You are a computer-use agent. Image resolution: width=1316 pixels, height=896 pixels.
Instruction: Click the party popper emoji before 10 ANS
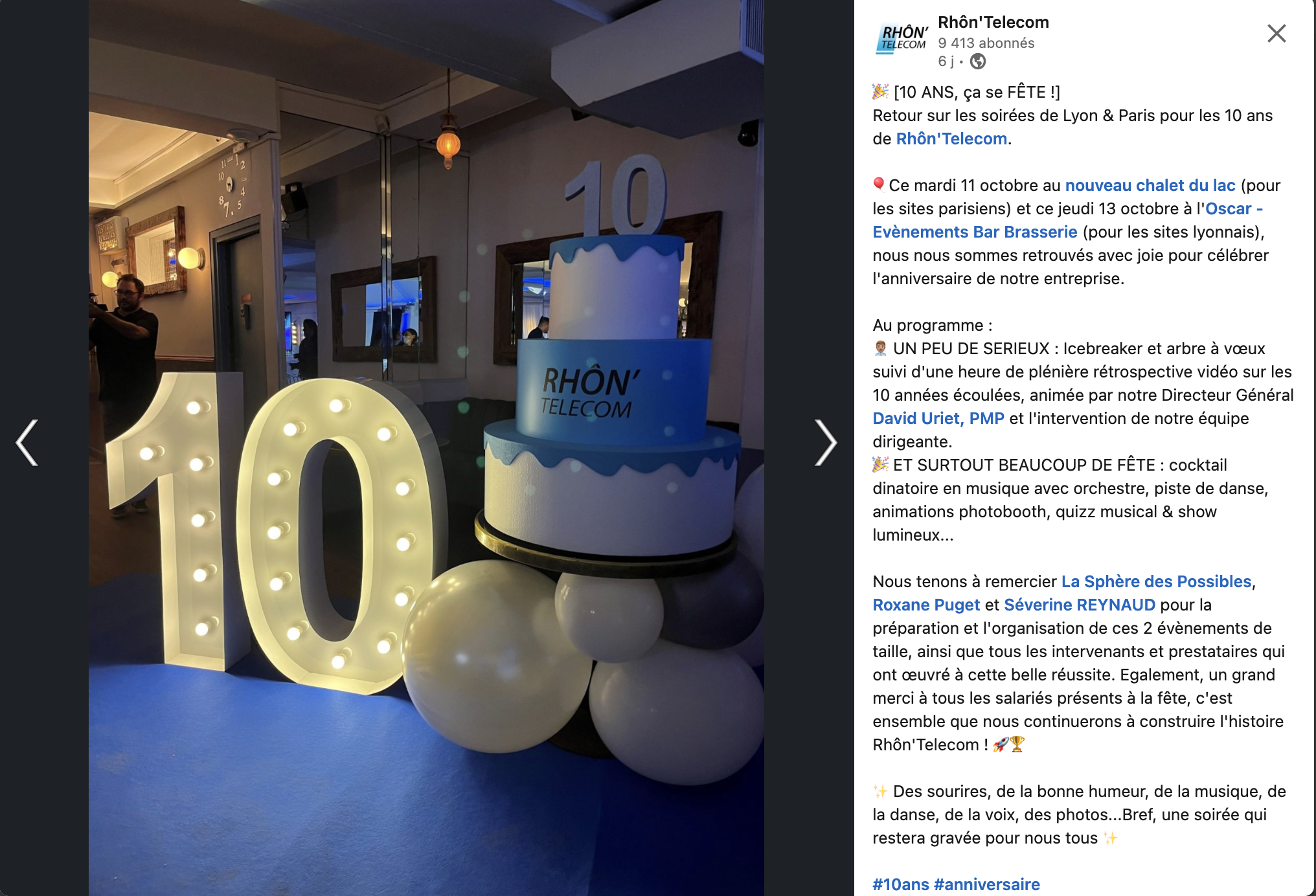(x=880, y=92)
